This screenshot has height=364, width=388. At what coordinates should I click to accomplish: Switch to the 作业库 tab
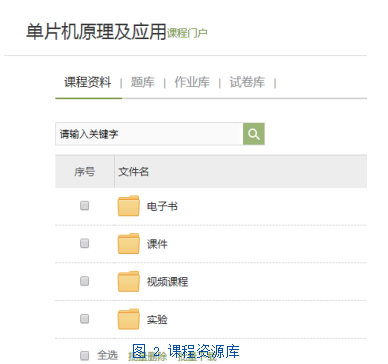coord(192,82)
